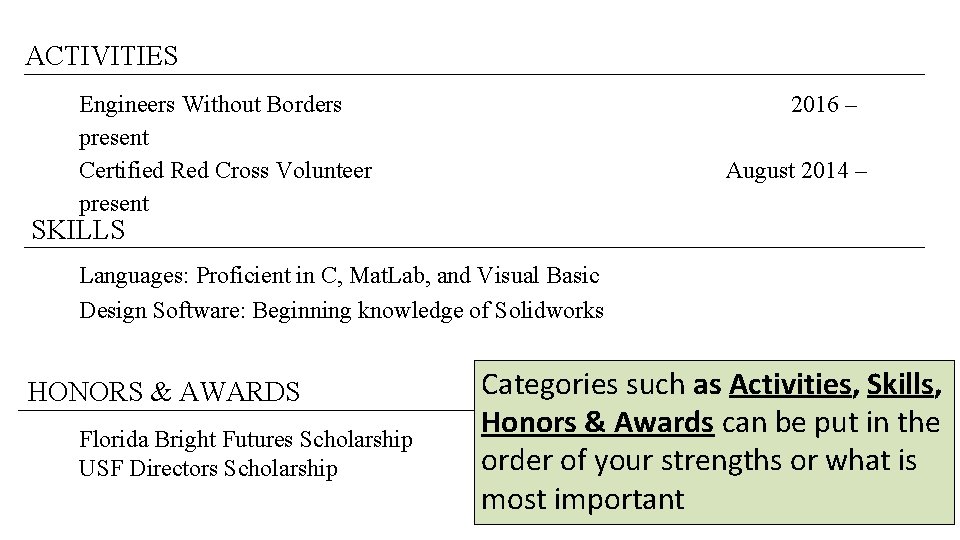Click the underlined Skills word in callout

(904, 384)
